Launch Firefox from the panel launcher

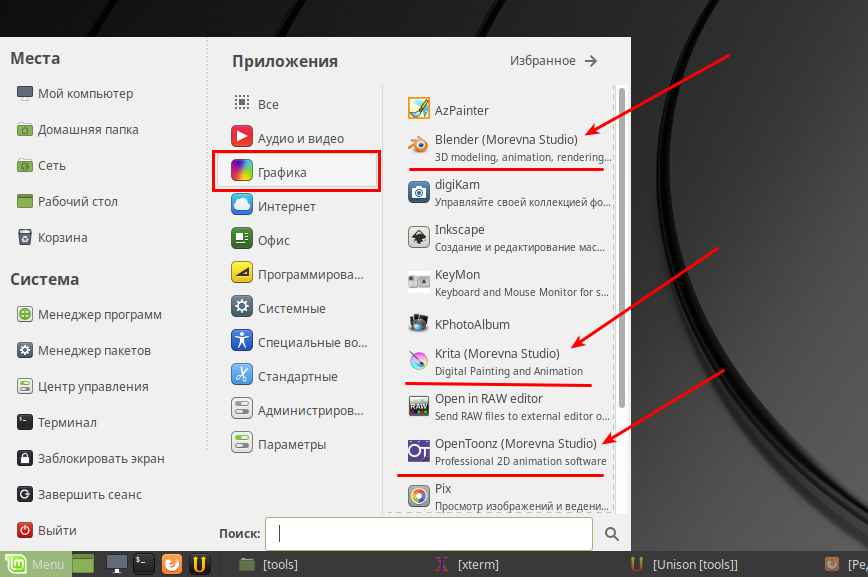click(x=172, y=564)
